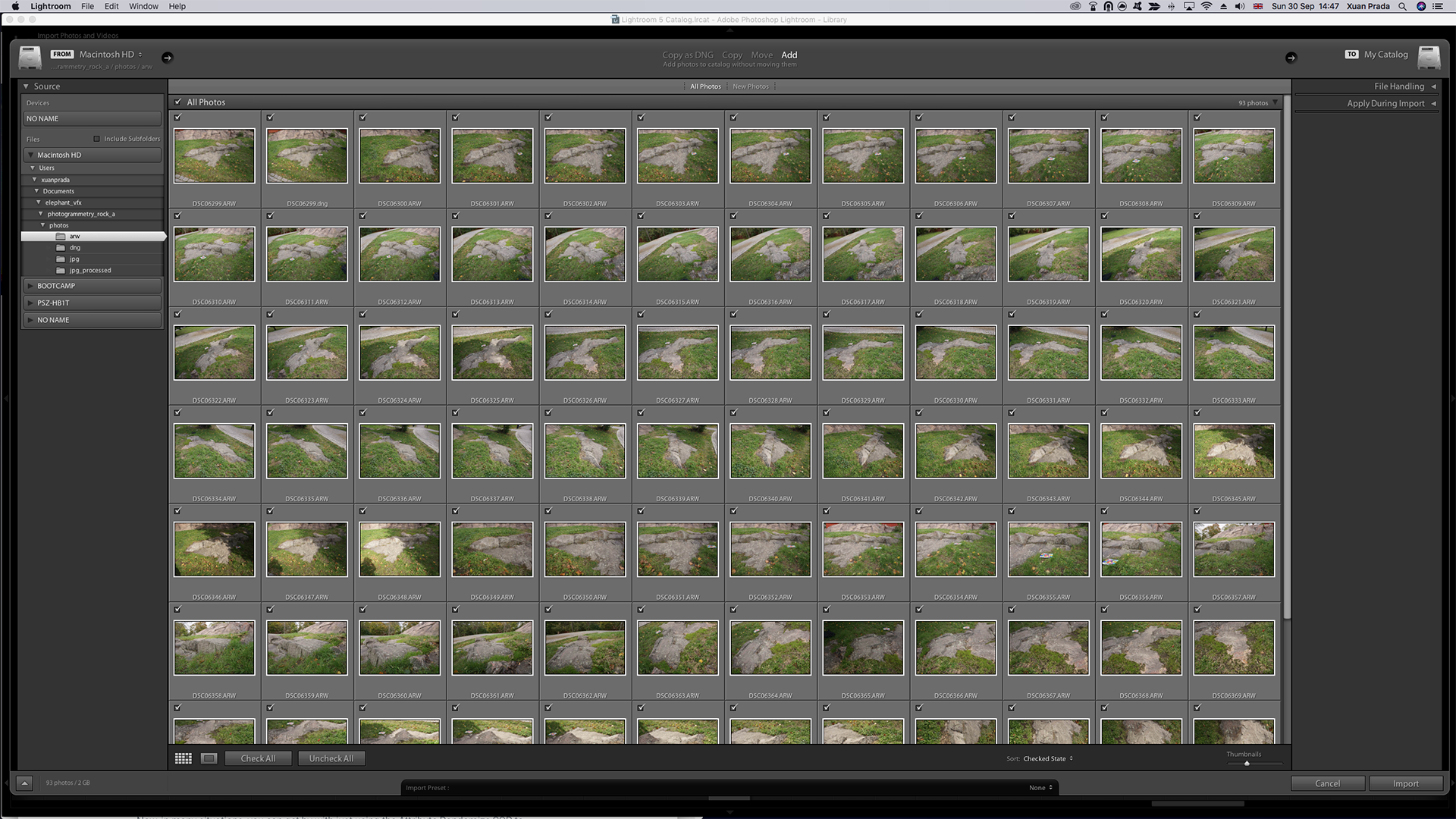Open the Help menu
The image size is (1456, 819).
(x=177, y=6)
